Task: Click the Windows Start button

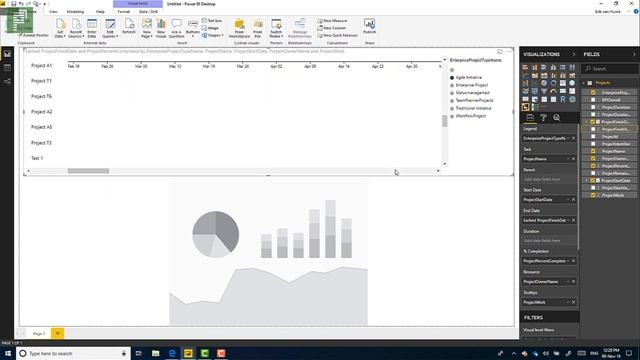Action: [x=8, y=353]
